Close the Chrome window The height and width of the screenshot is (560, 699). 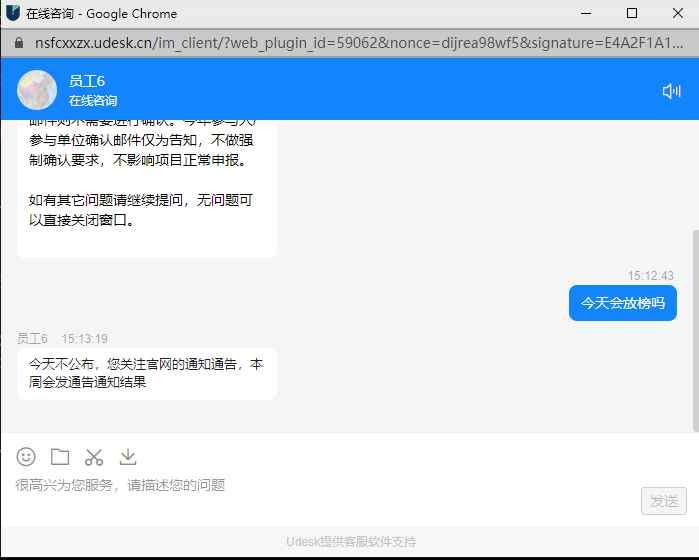(678, 13)
